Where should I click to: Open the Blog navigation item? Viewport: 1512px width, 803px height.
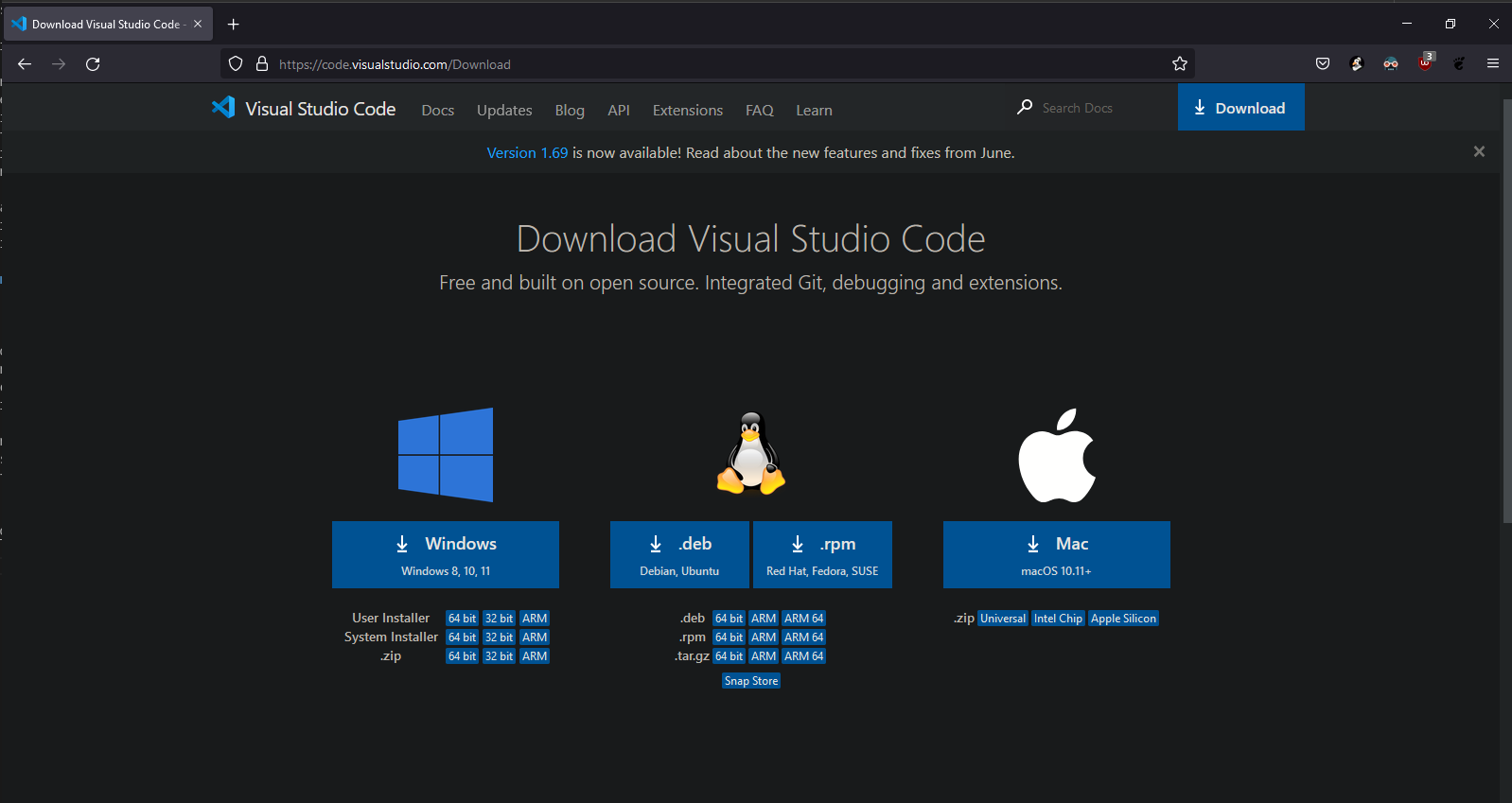(x=570, y=111)
